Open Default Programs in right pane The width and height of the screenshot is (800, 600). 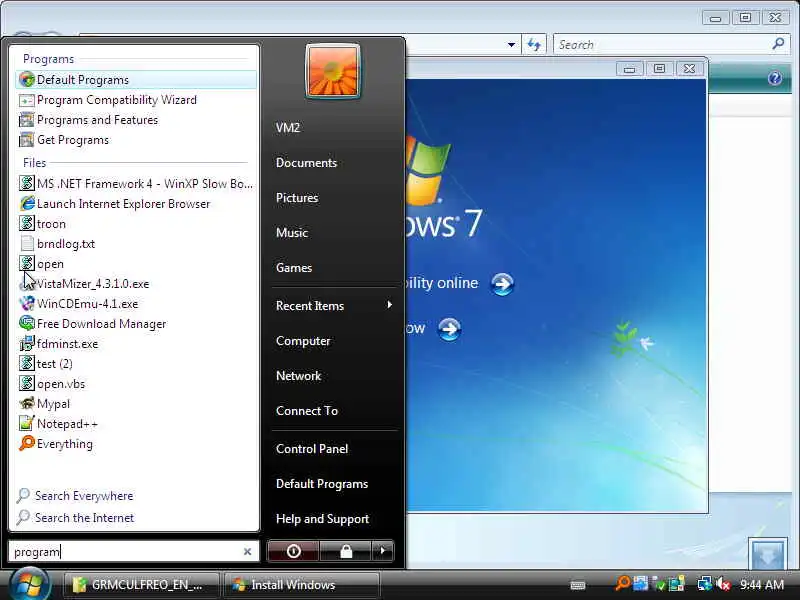[322, 484]
